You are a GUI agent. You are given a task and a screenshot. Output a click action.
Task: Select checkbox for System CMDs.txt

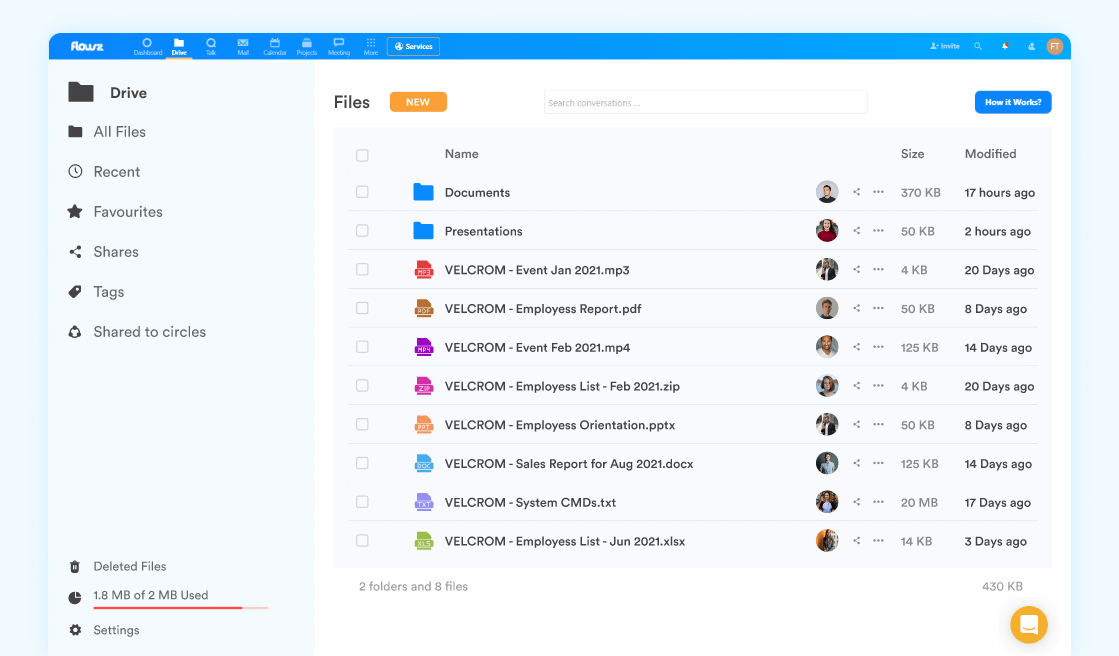363,502
